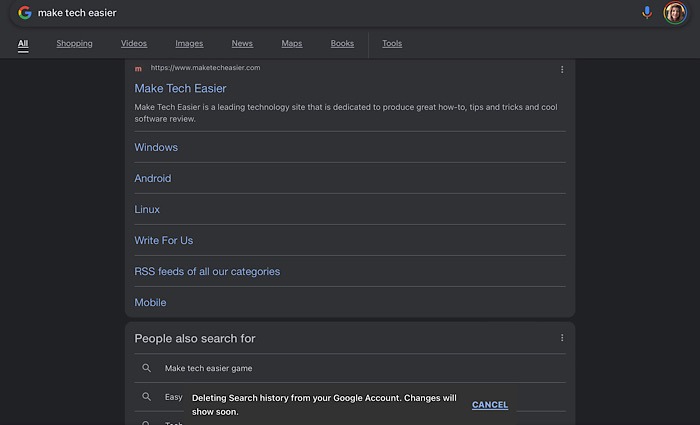700x425 pixels.
Task: Cancel deleting search history
Action: click(490, 405)
